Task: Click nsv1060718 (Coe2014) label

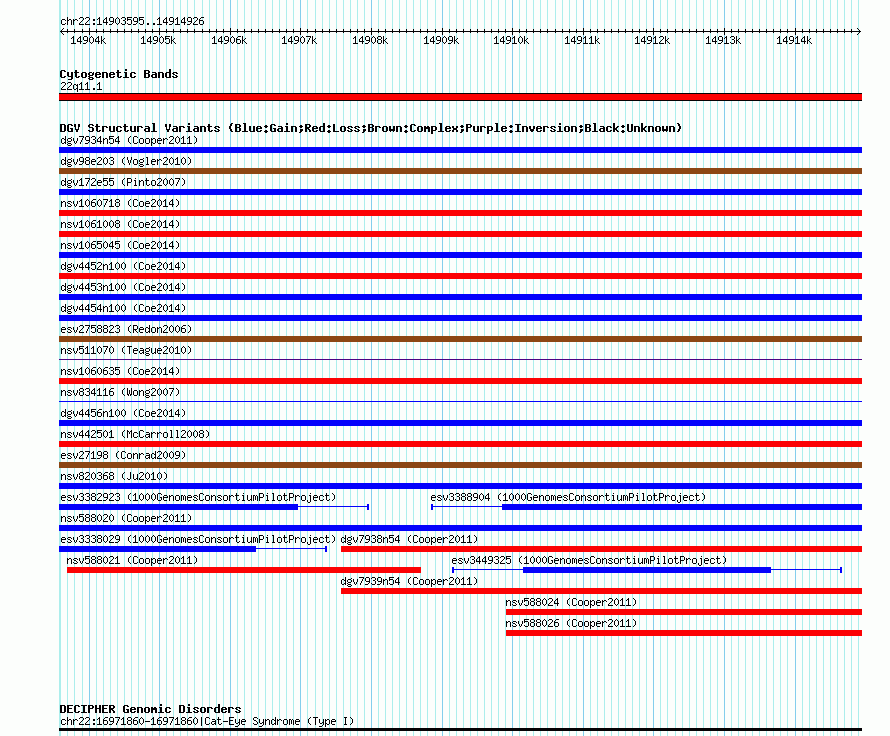Action: point(120,203)
